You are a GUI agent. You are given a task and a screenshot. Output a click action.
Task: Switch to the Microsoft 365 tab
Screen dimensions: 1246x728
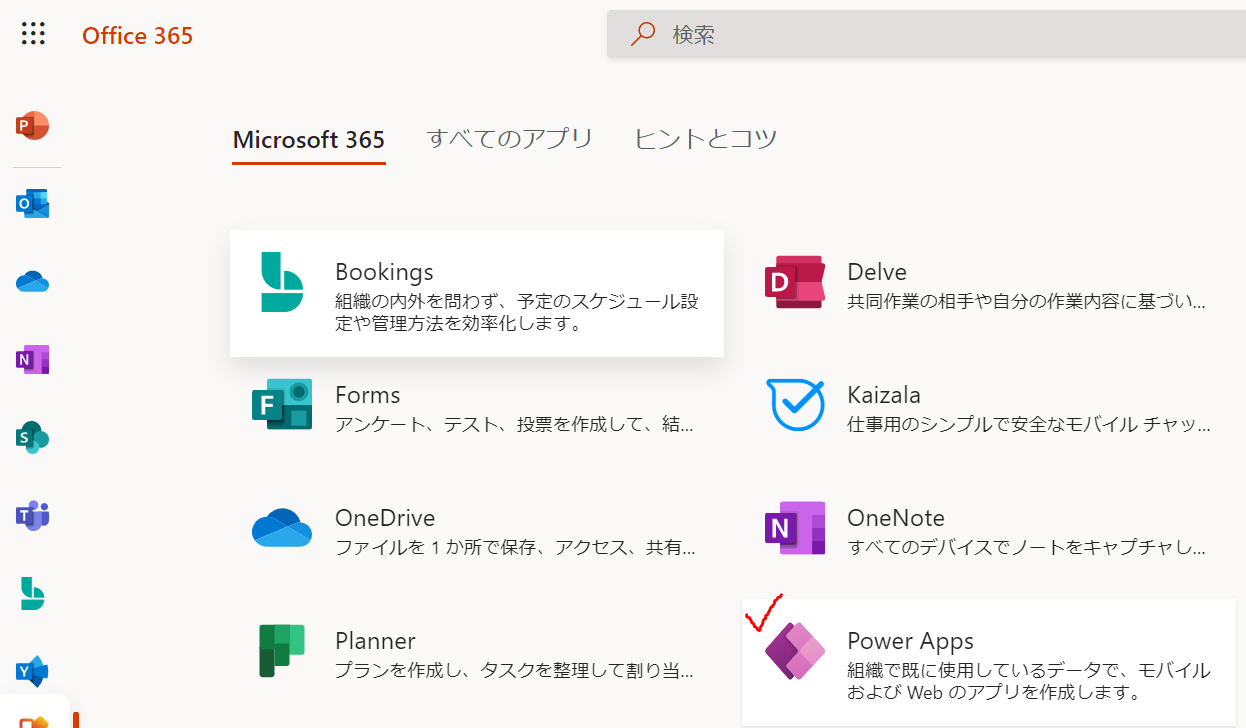click(308, 140)
